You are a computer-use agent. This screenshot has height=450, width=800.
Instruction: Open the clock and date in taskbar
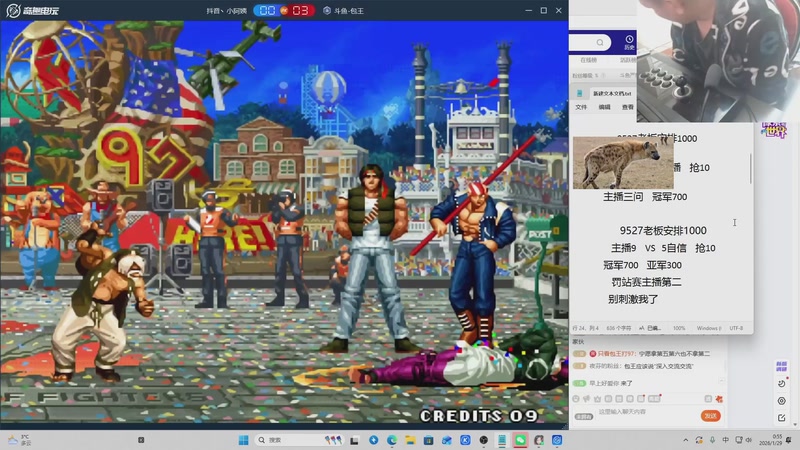coord(770,440)
